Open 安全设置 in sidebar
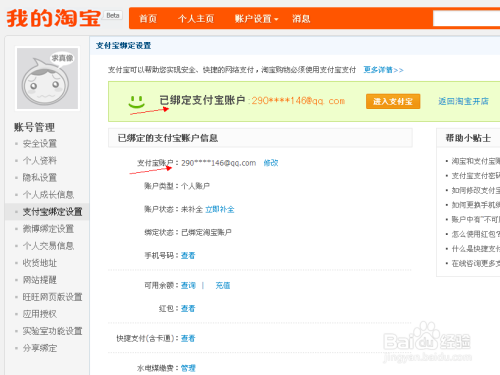Image resolution: width=500 pixels, height=375 pixels. click(x=40, y=144)
